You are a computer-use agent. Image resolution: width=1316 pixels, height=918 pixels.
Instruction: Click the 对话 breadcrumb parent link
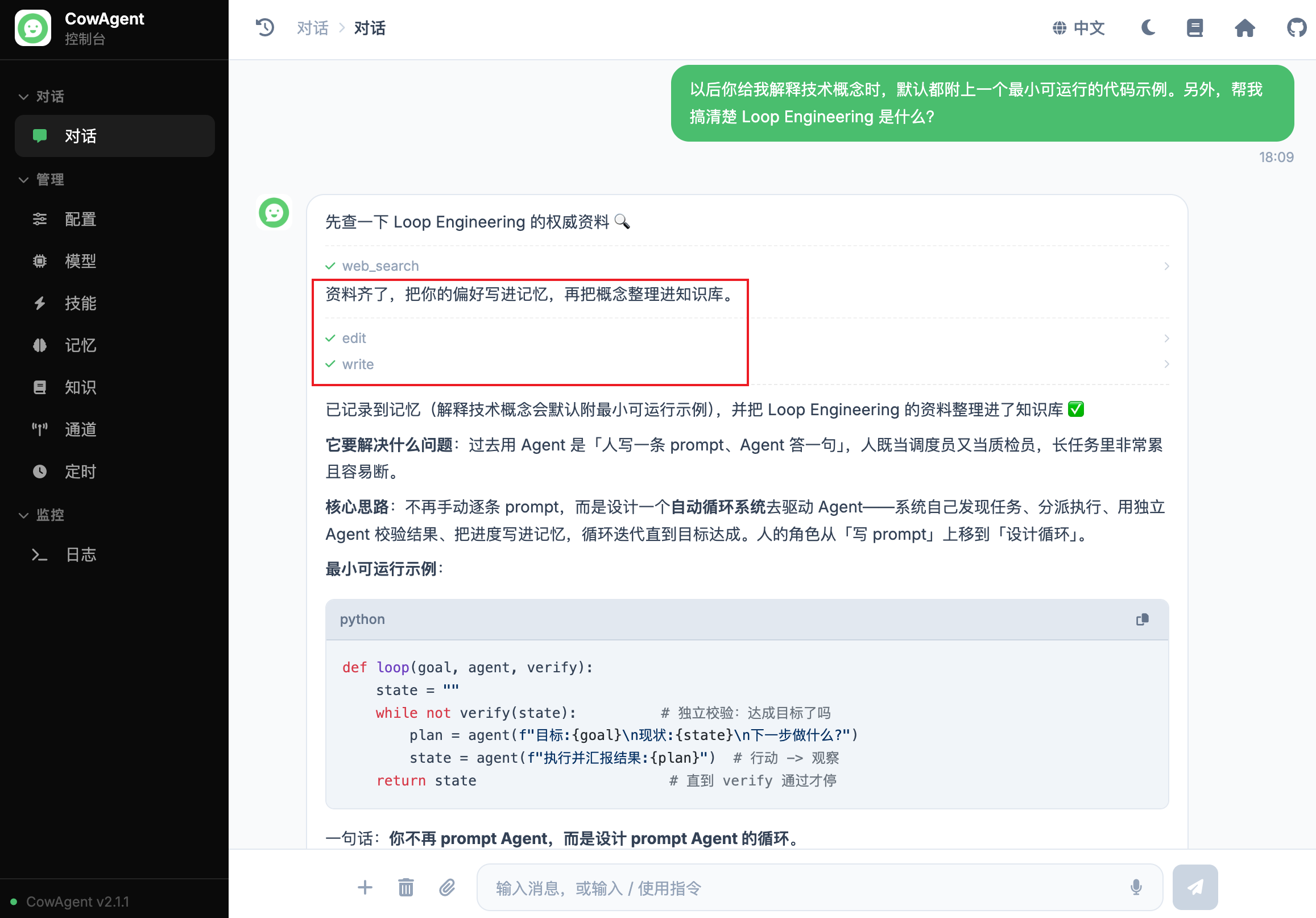click(x=312, y=27)
